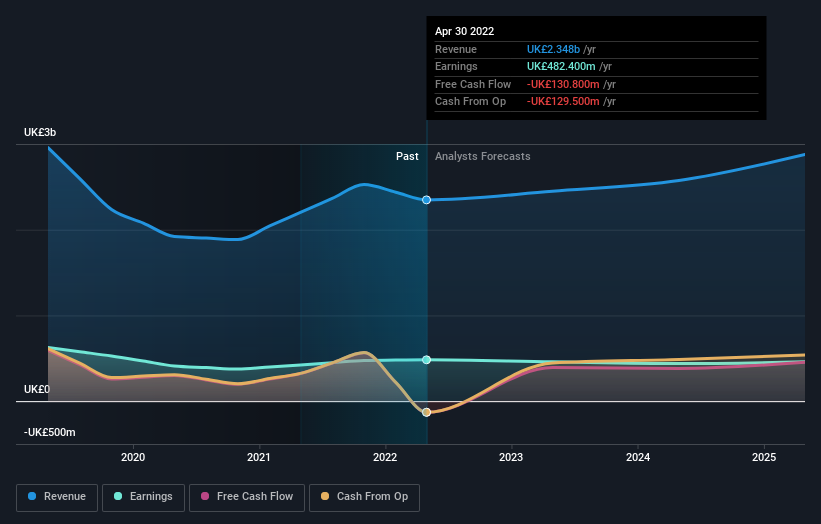Click the UK£2.348b revenue value in tooltip
The height and width of the screenshot is (524, 821).
click(553, 49)
